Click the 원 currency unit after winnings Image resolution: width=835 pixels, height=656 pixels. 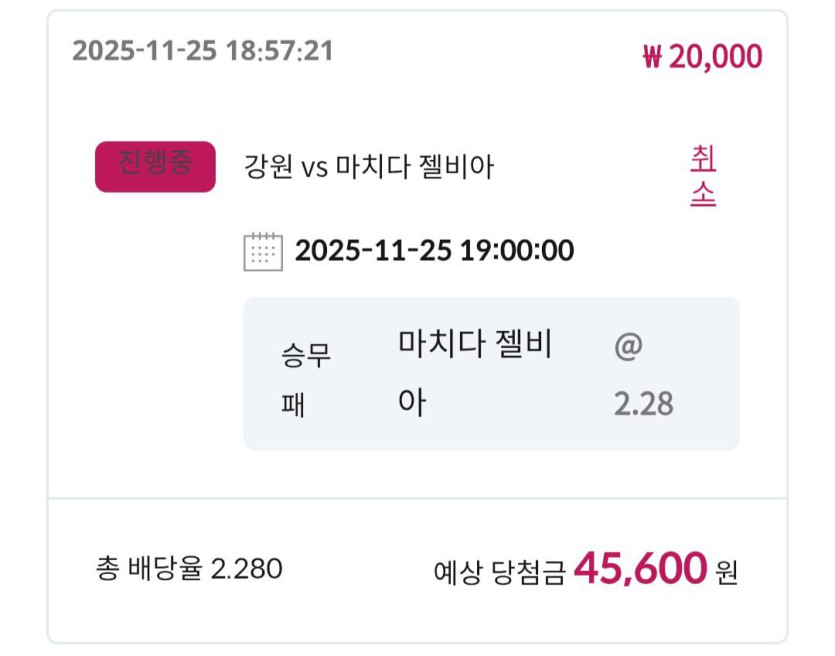tap(727, 573)
